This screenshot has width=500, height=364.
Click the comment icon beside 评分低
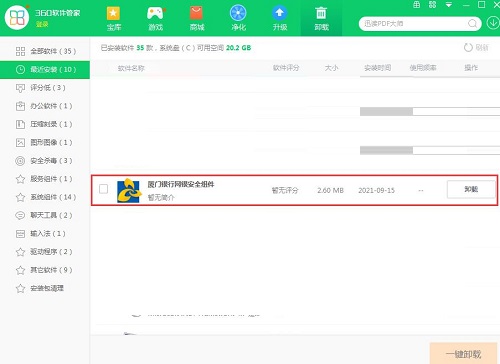tap(20, 88)
